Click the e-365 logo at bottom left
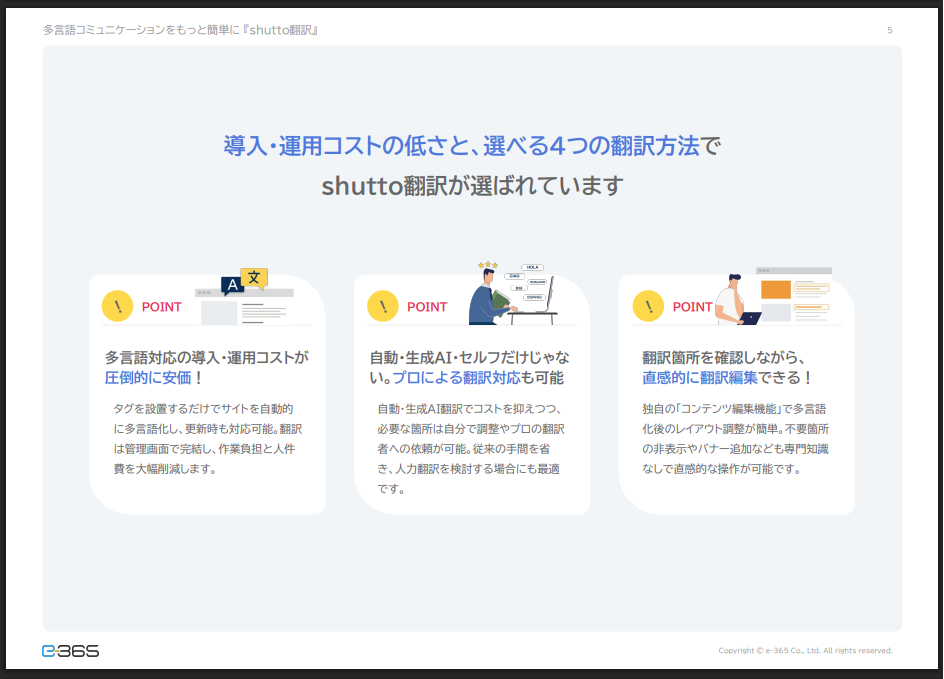Image resolution: width=944 pixels, height=679 pixels. (x=70, y=651)
